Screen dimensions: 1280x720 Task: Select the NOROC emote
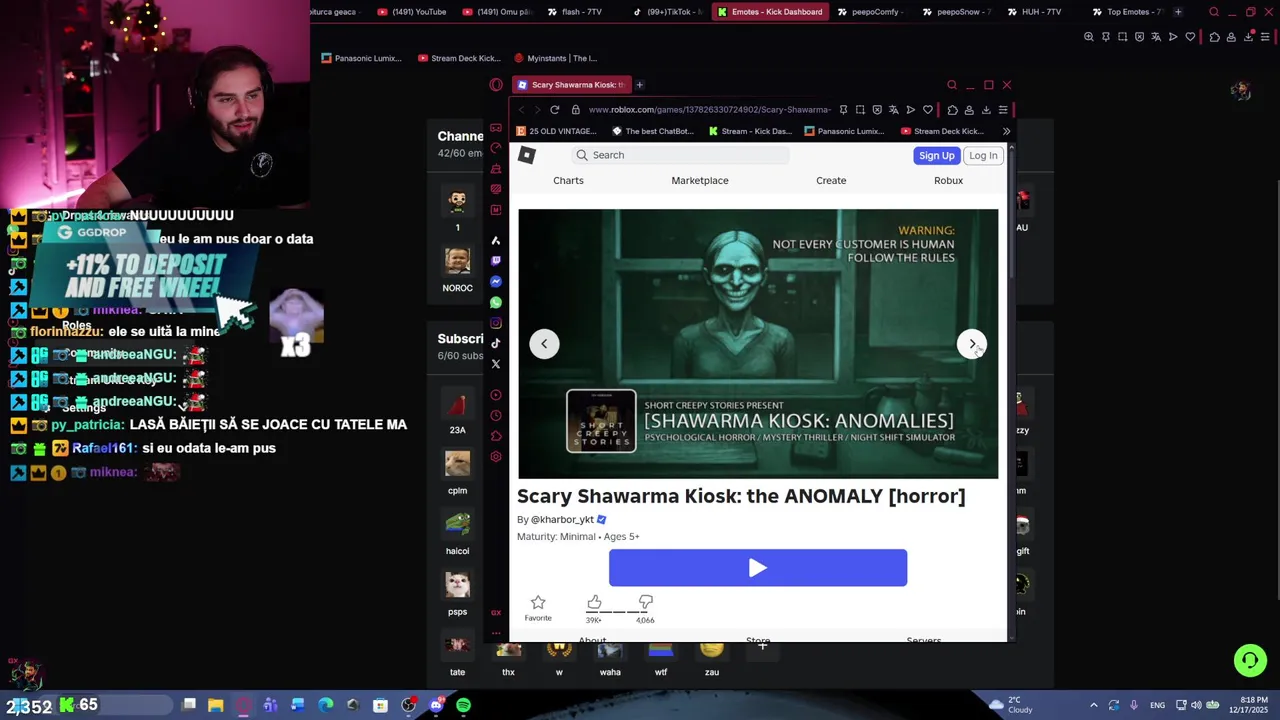[457, 270]
